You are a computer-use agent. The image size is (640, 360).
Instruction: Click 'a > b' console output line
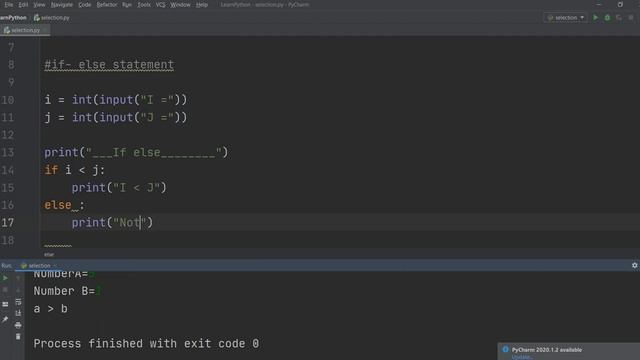(x=51, y=309)
